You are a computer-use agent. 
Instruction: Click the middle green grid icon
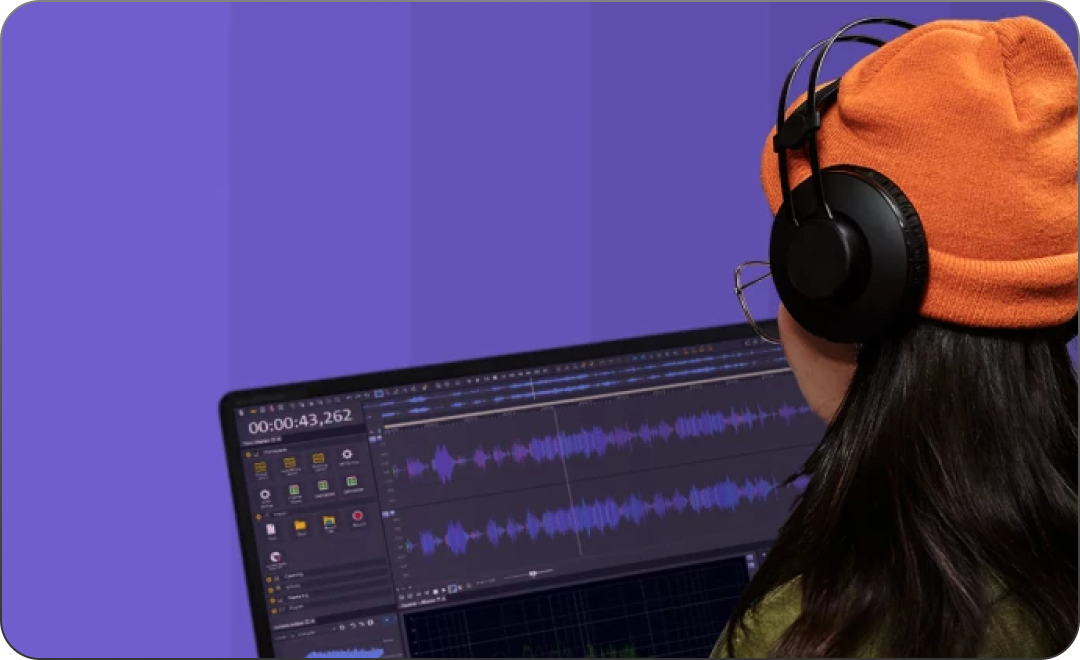click(322, 486)
